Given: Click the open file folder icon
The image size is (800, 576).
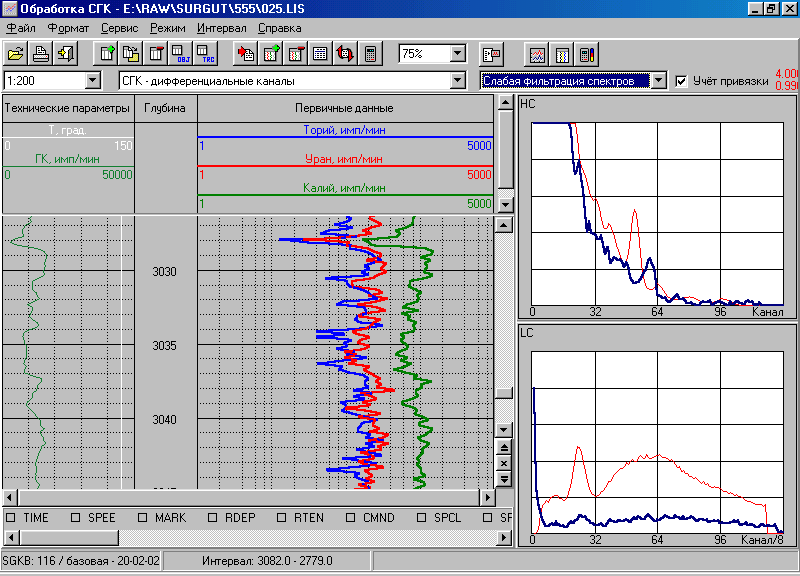Looking at the screenshot, I should [16, 53].
